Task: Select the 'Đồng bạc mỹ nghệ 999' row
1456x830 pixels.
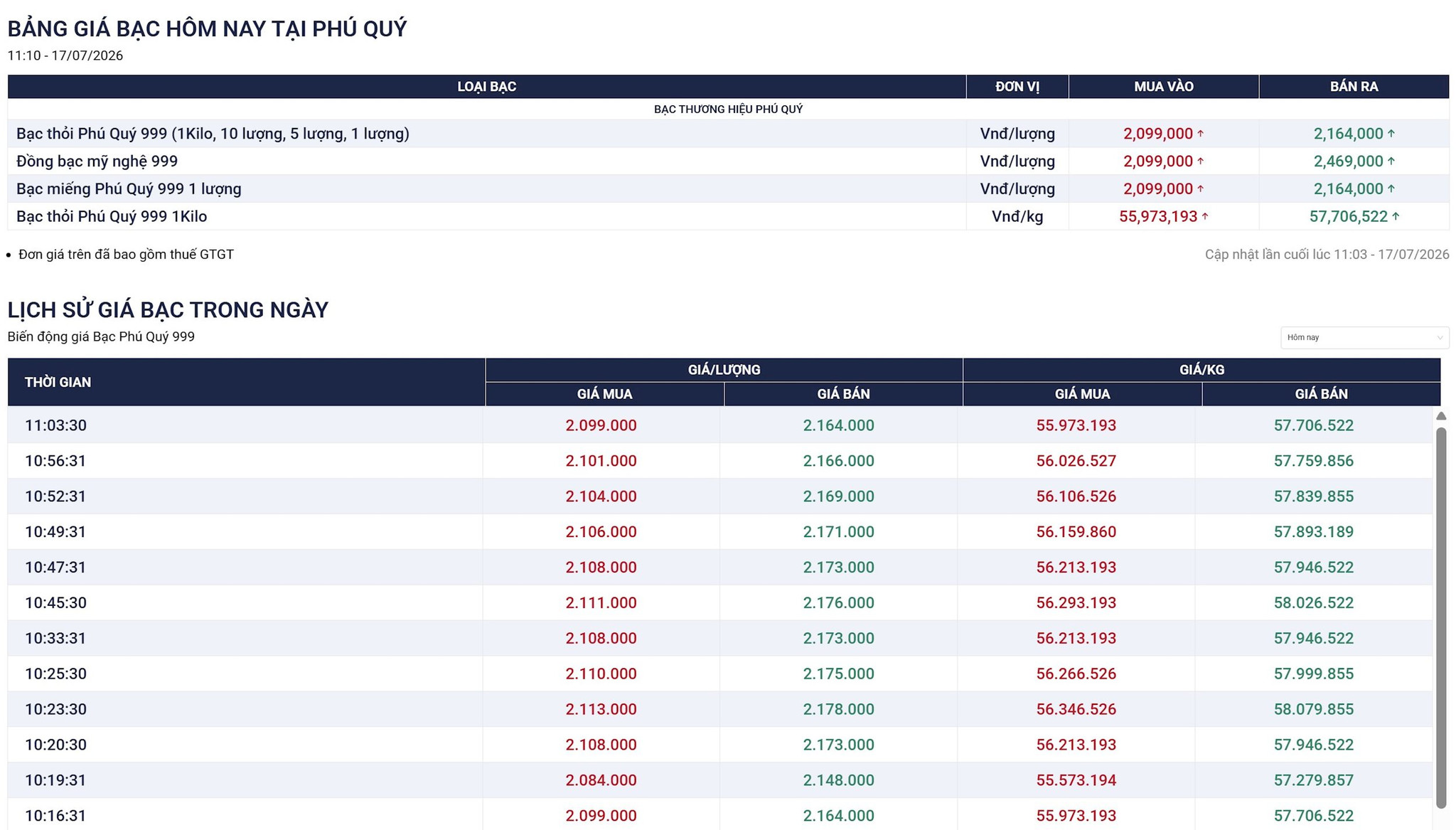Action: [x=728, y=161]
